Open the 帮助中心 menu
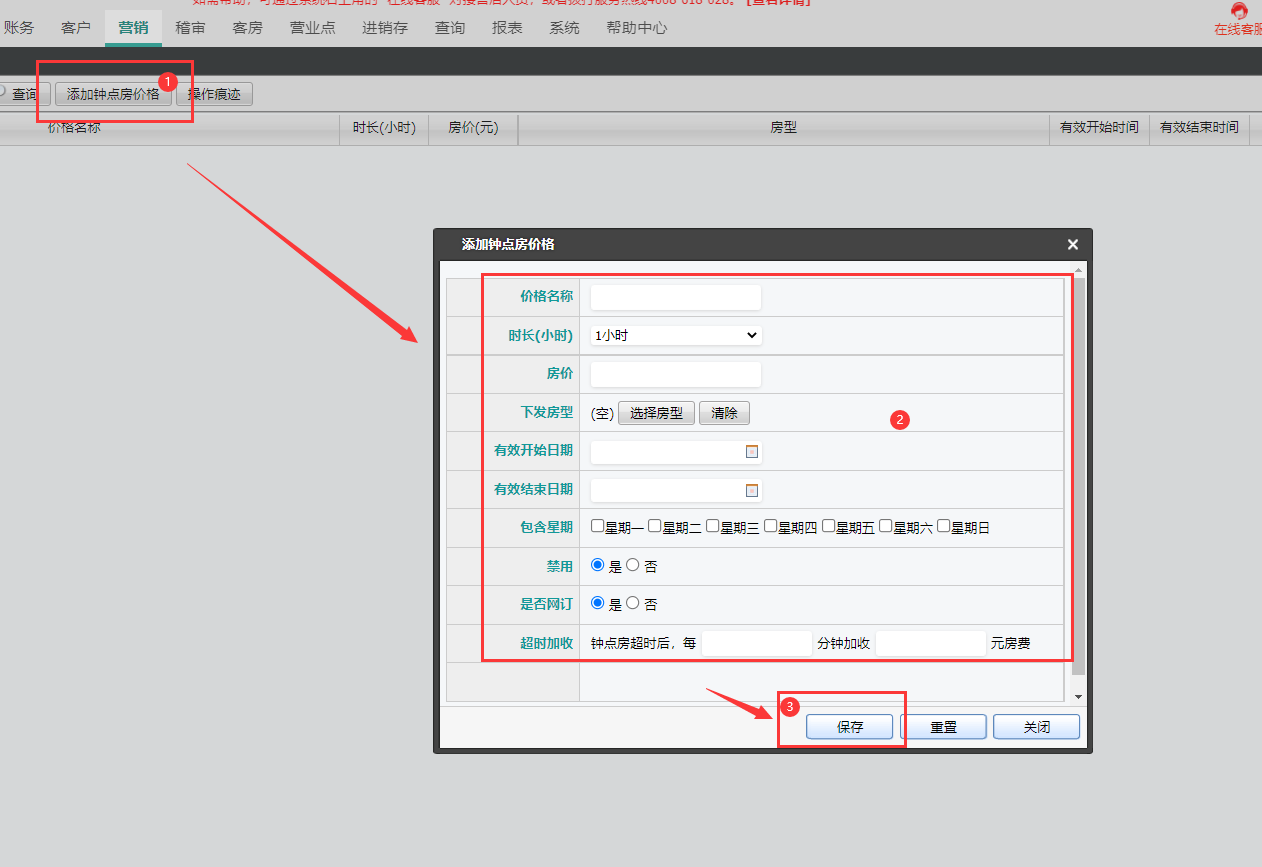Viewport: 1262px width, 867px height. pos(637,28)
